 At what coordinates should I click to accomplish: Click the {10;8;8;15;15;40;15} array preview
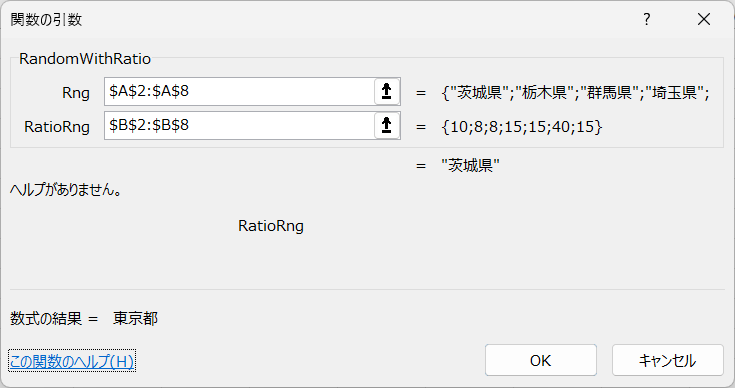coord(522,127)
